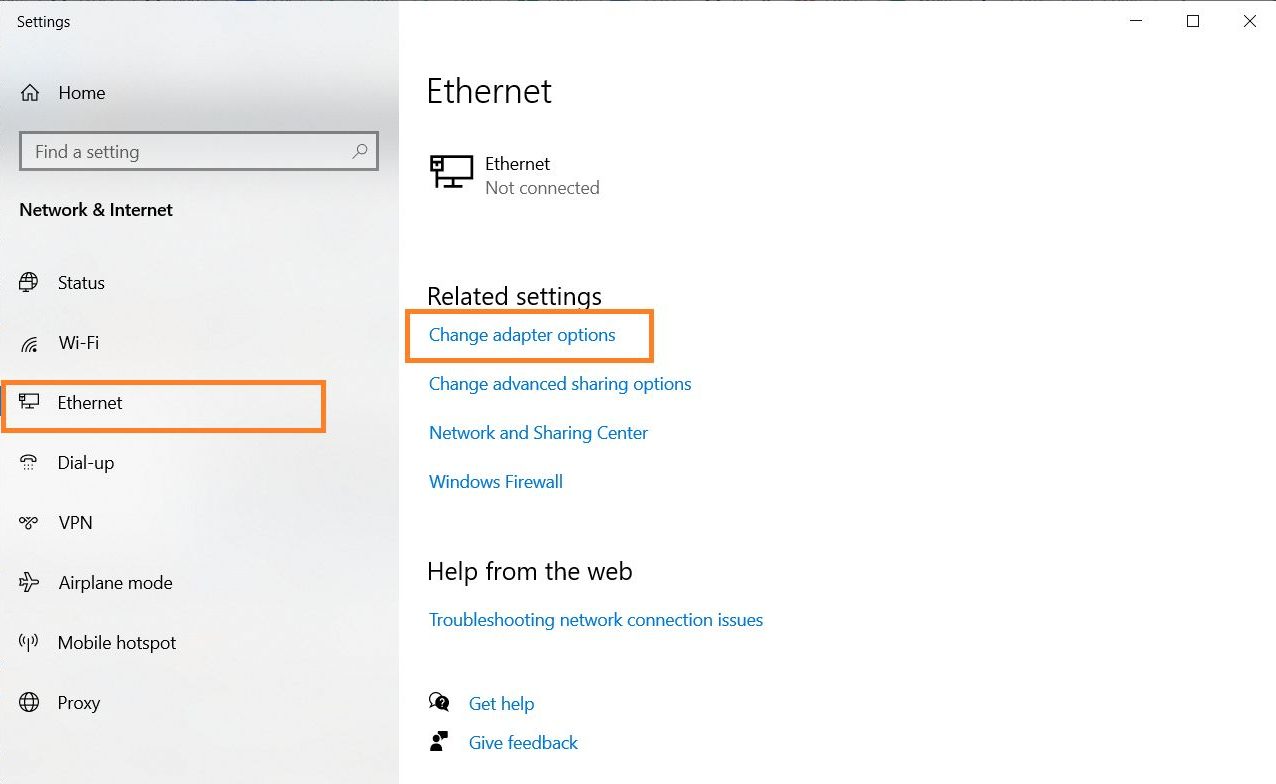Click the Home house icon
1276x784 pixels.
(x=30, y=93)
